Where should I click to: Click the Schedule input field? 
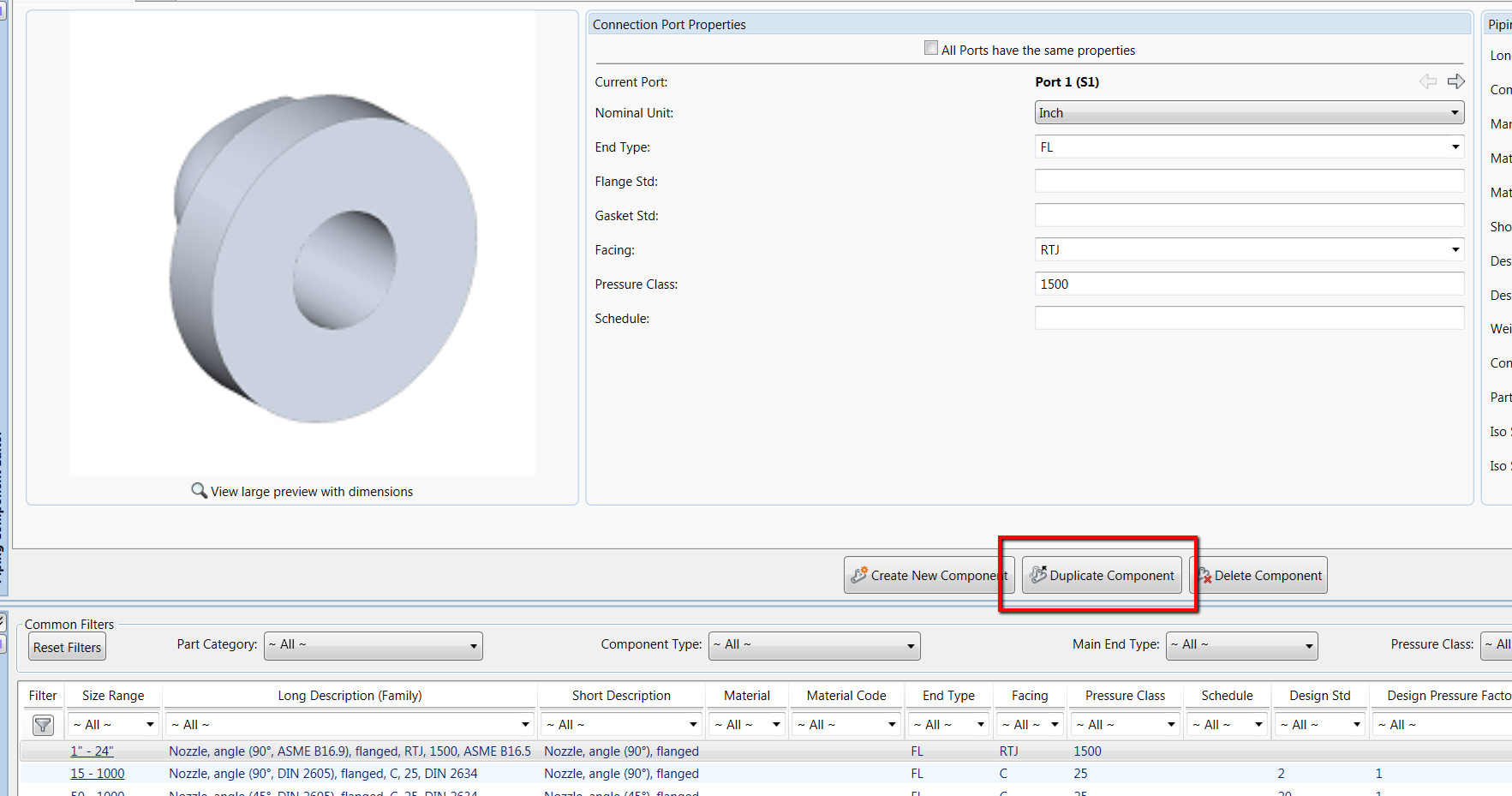point(1249,318)
